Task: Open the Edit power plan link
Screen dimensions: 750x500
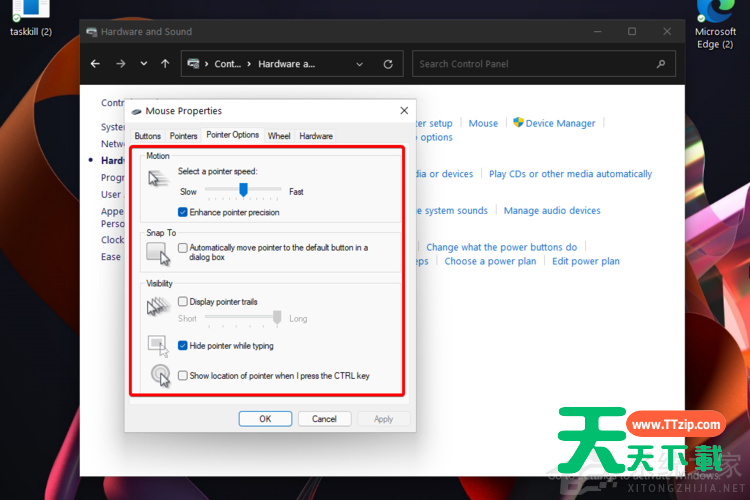Action: coord(585,261)
